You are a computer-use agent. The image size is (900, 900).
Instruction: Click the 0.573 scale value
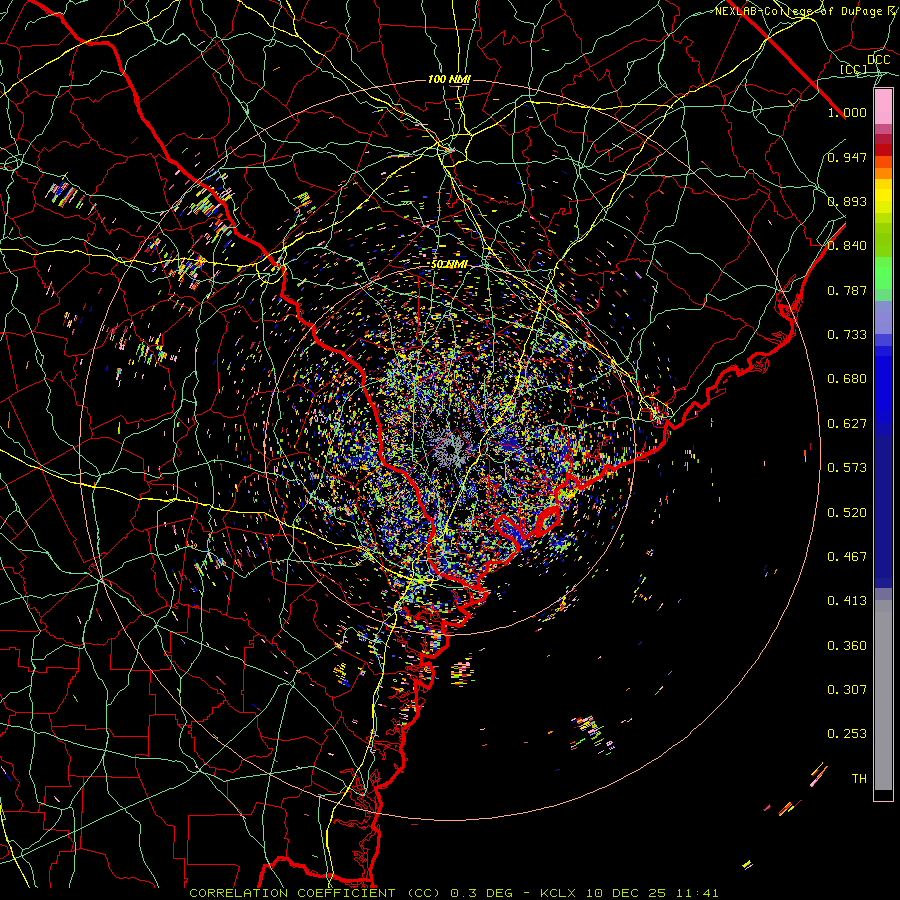tap(847, 468)
